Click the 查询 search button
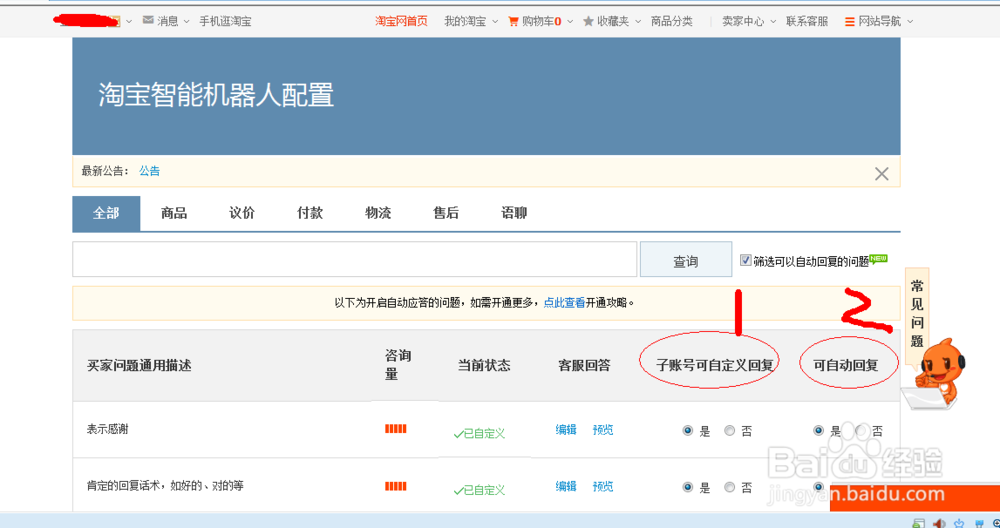The height and width of the screenshot is (528, 1000). 686,260
